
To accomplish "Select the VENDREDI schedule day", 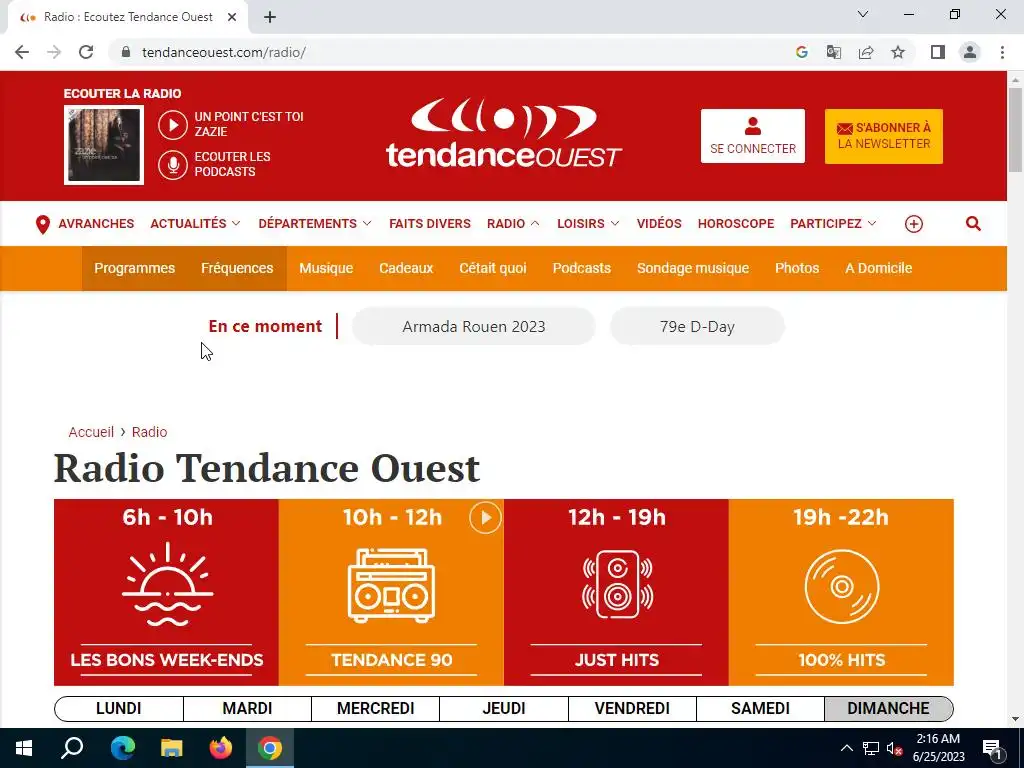I will click(632, 709).
